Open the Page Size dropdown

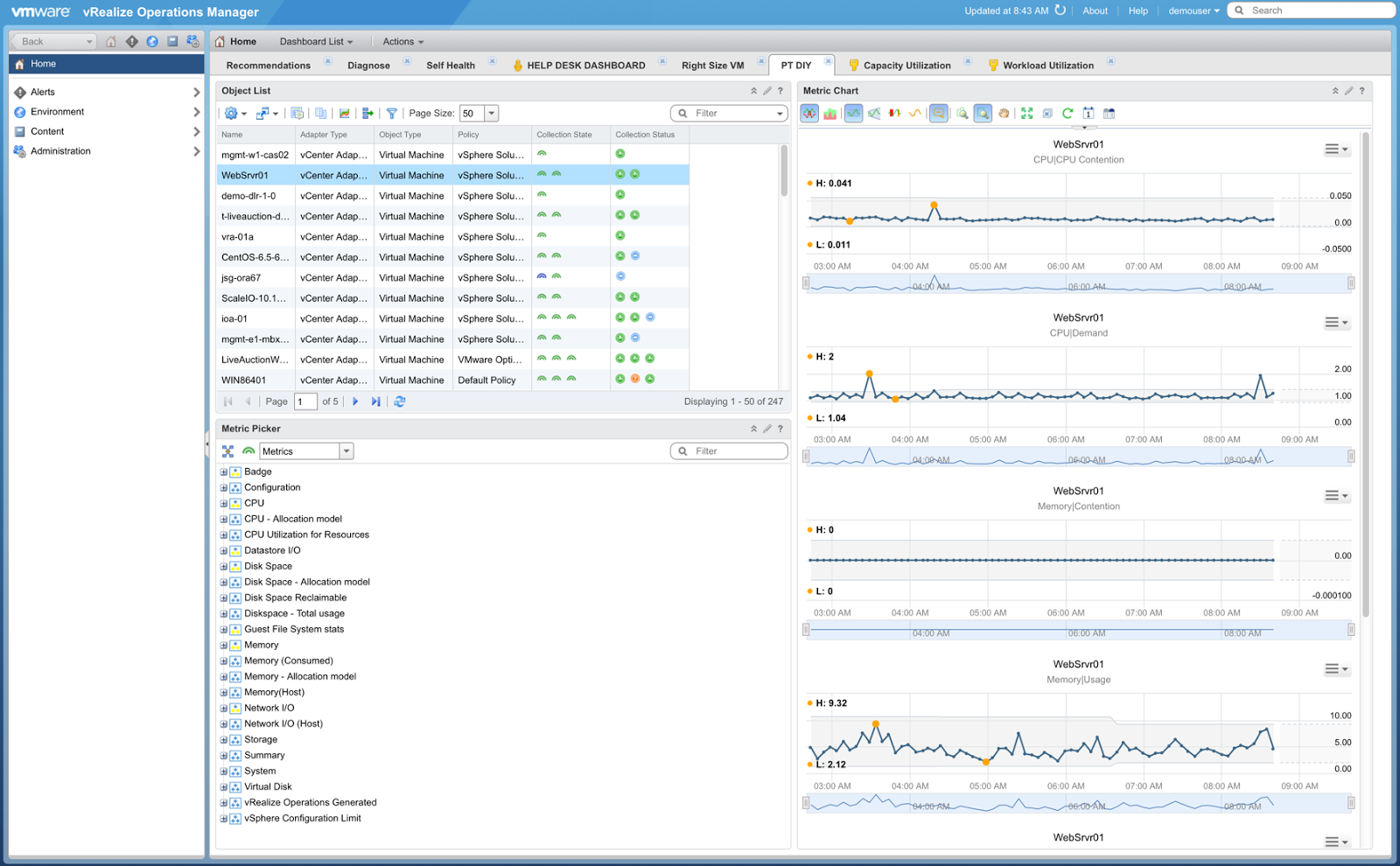coord(491,113)
